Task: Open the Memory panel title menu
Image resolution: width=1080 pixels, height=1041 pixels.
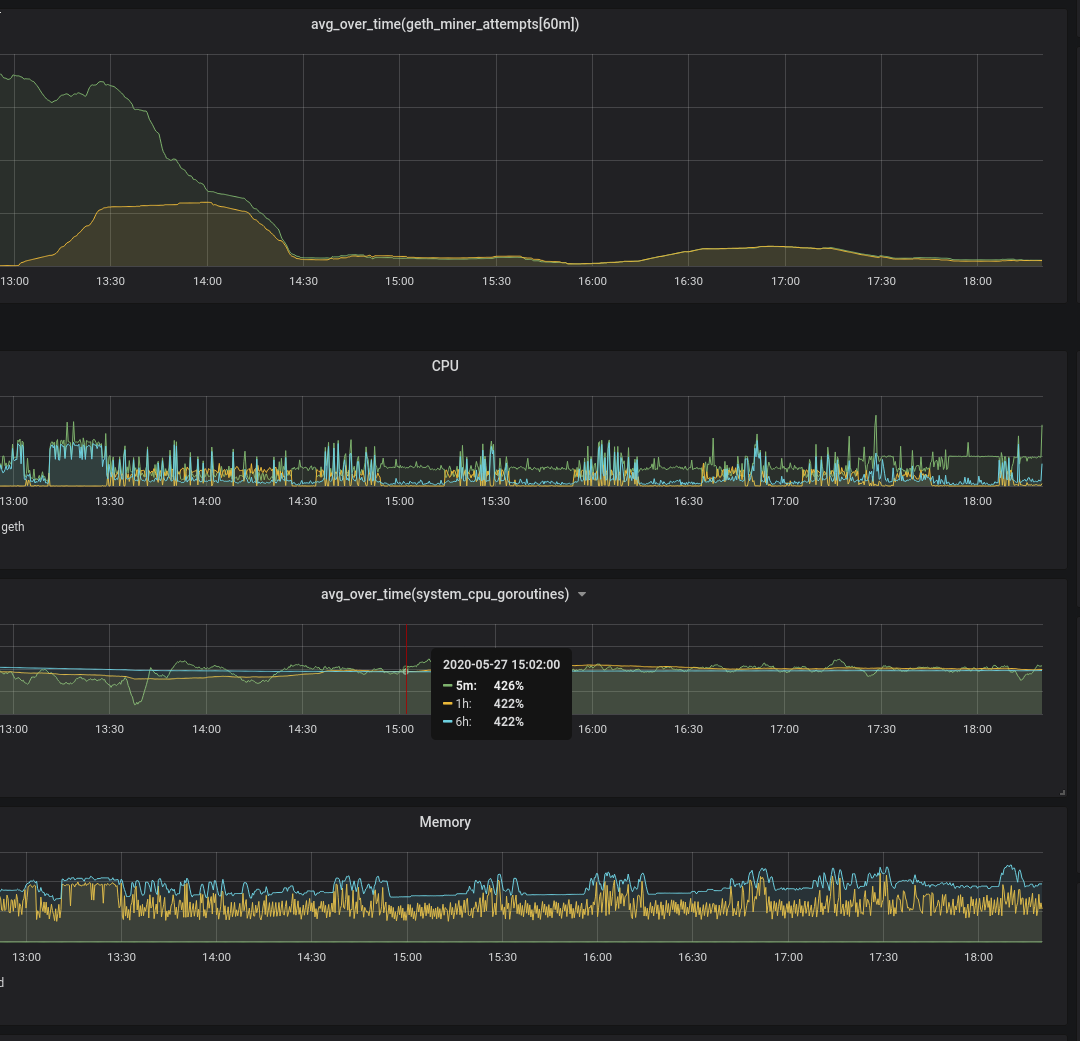Action: pyautogui.click(x=445, y=822)
